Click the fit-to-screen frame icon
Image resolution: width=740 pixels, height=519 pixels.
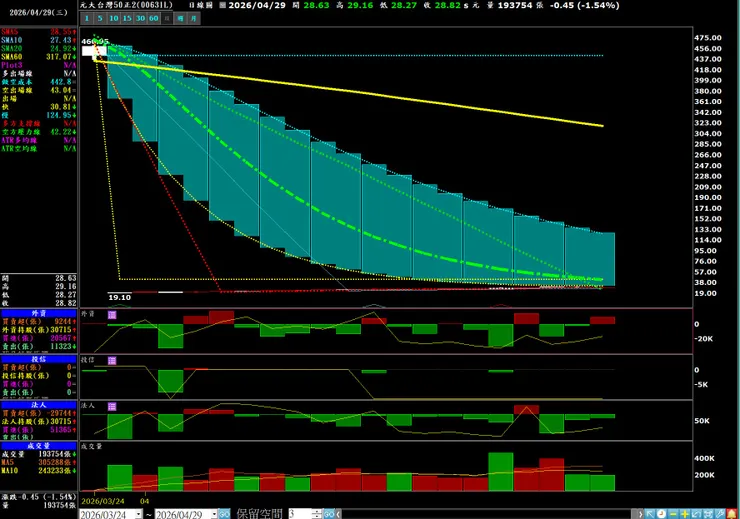pos(707,514)
